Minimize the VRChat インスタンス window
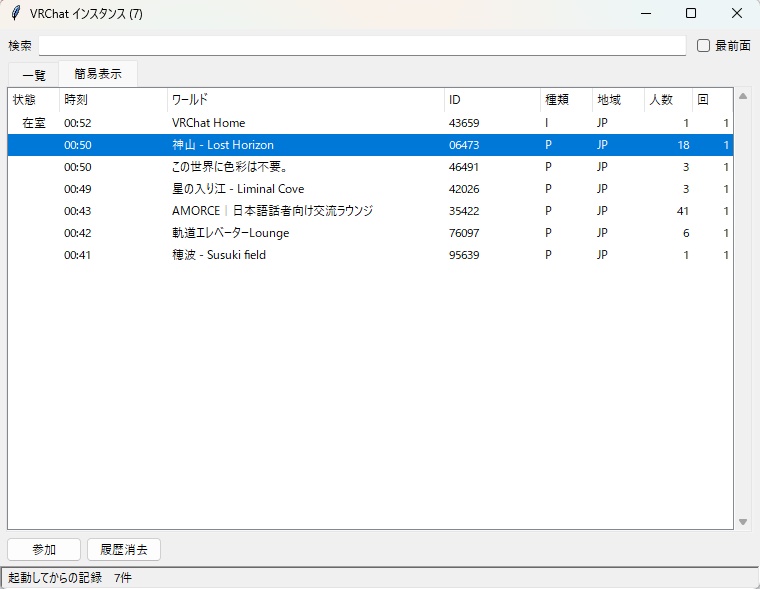760x589 pixels. tap(646, 14)
